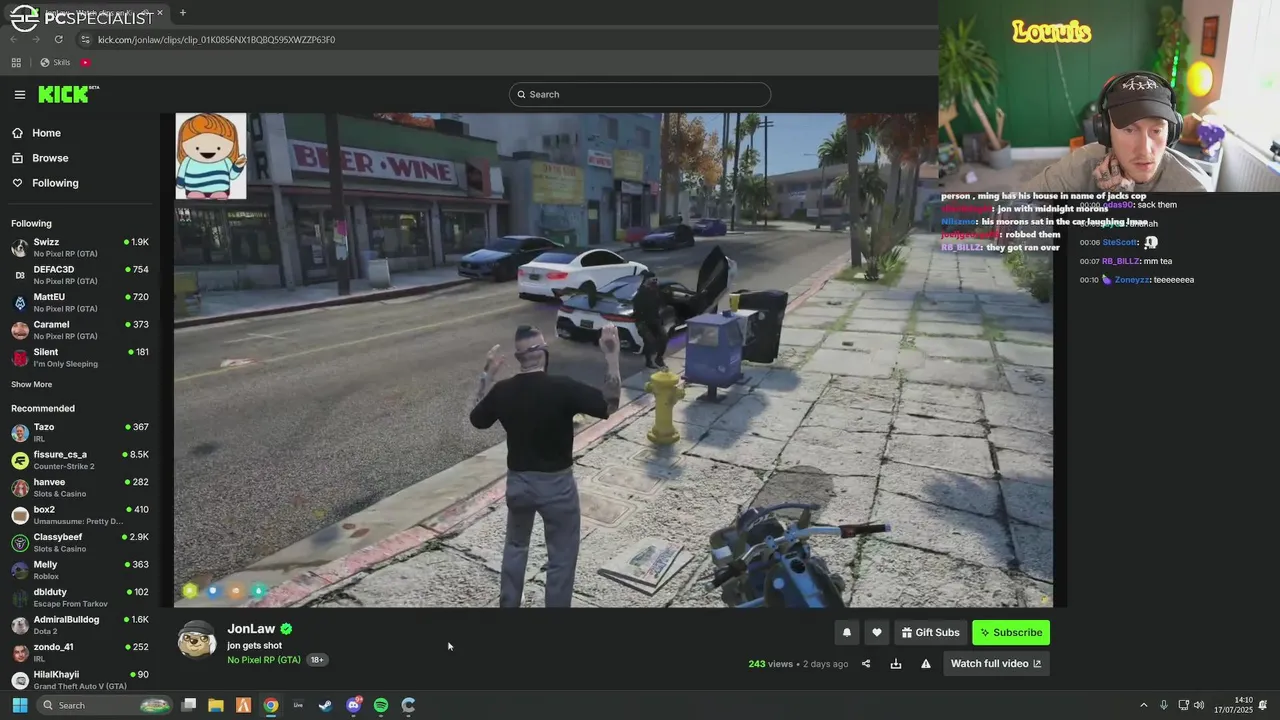Click the Gift Subs button
The height and width of the screenshot is (720, 1280).
point(930,633)
